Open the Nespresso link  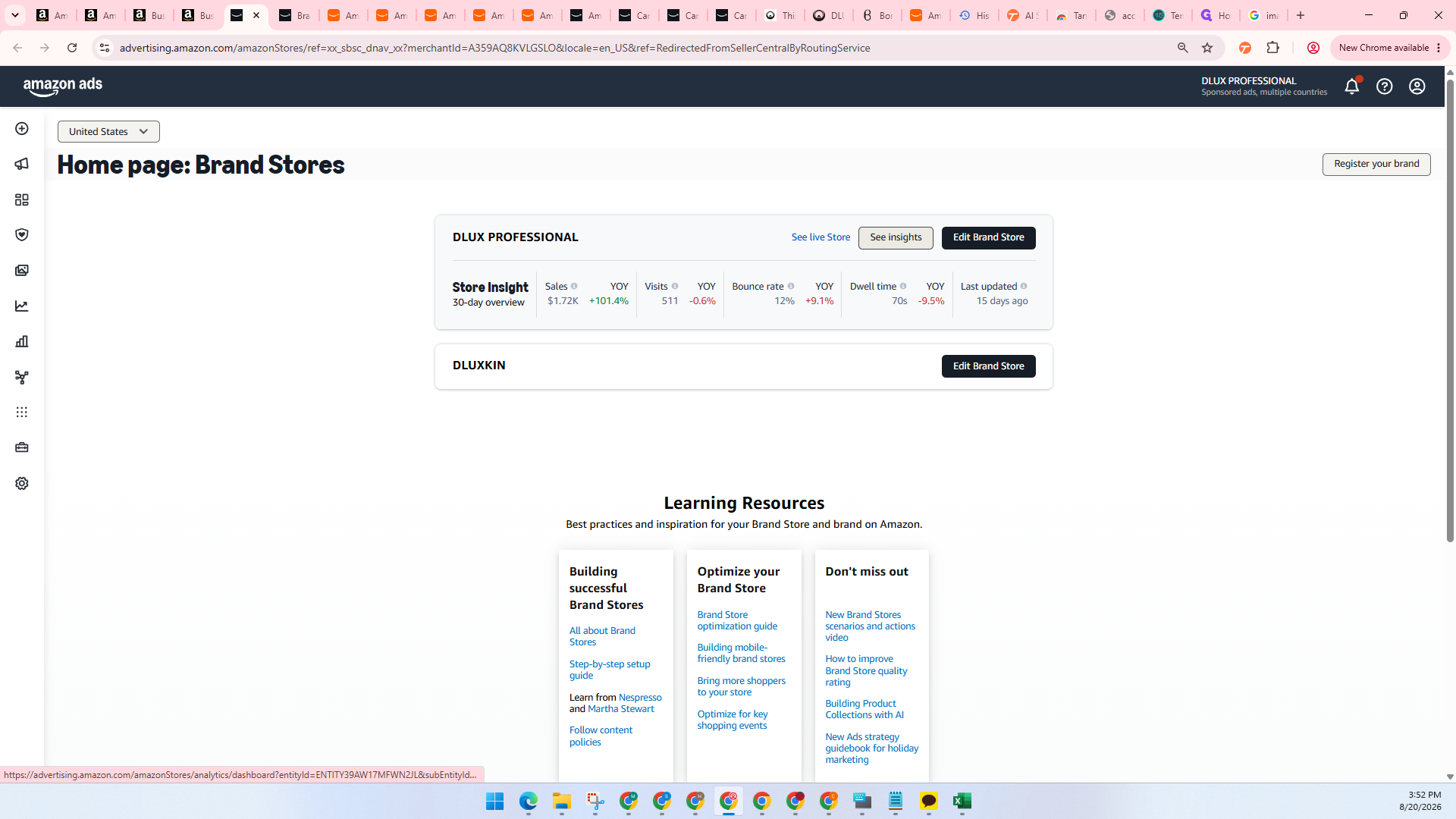(640, 698)
